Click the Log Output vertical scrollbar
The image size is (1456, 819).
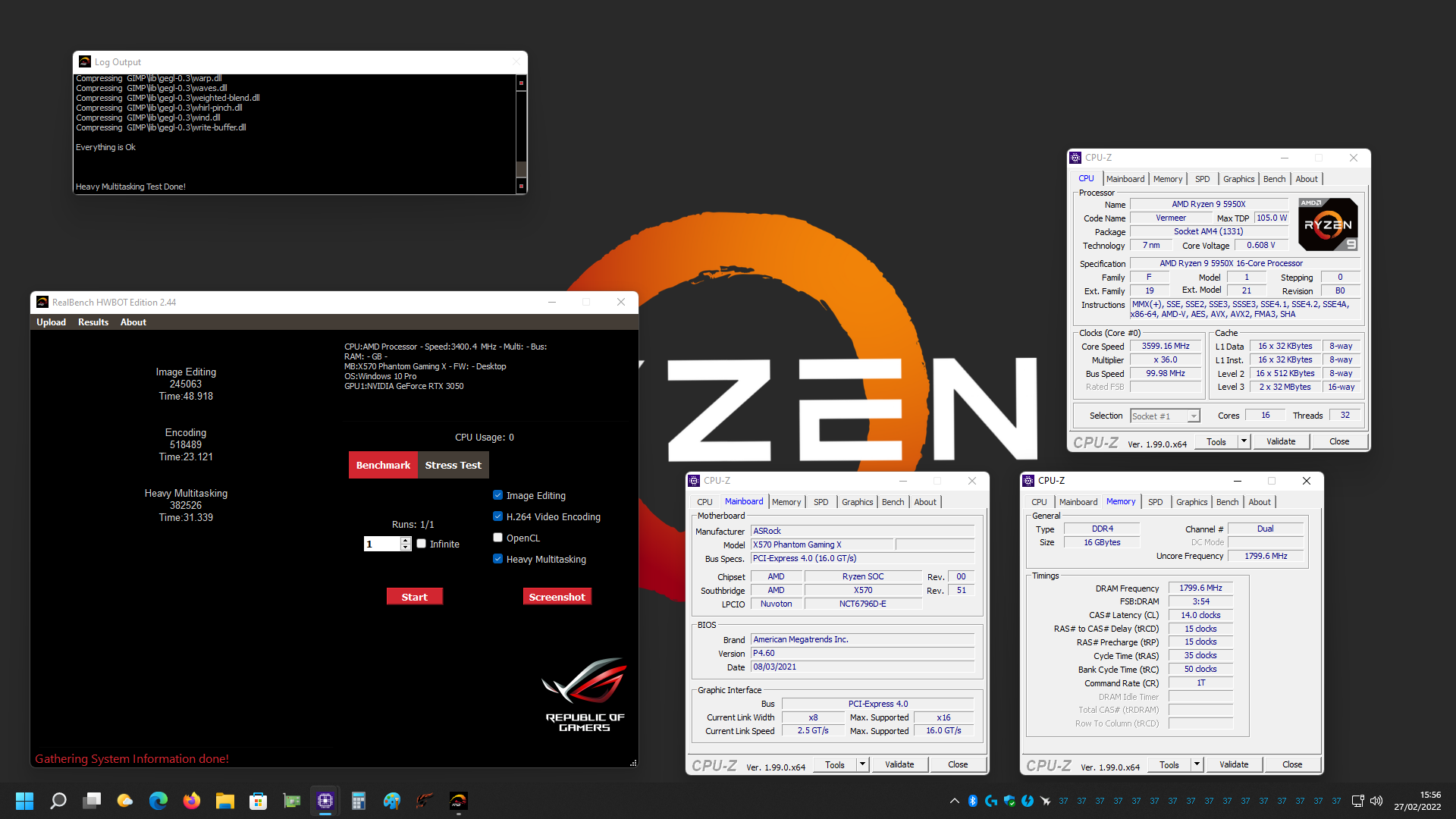[x=521, y=133]
